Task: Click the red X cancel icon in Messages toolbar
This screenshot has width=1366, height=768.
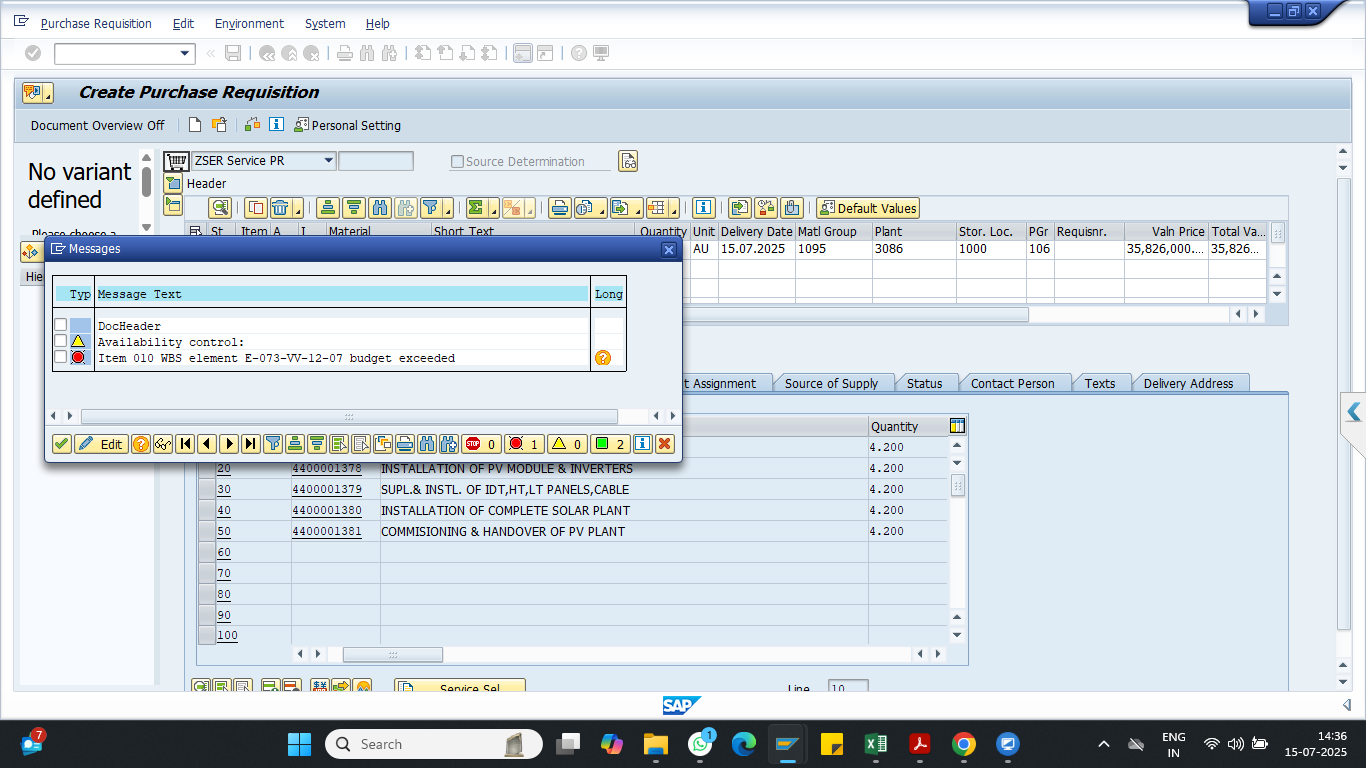Action: (664, 444)
